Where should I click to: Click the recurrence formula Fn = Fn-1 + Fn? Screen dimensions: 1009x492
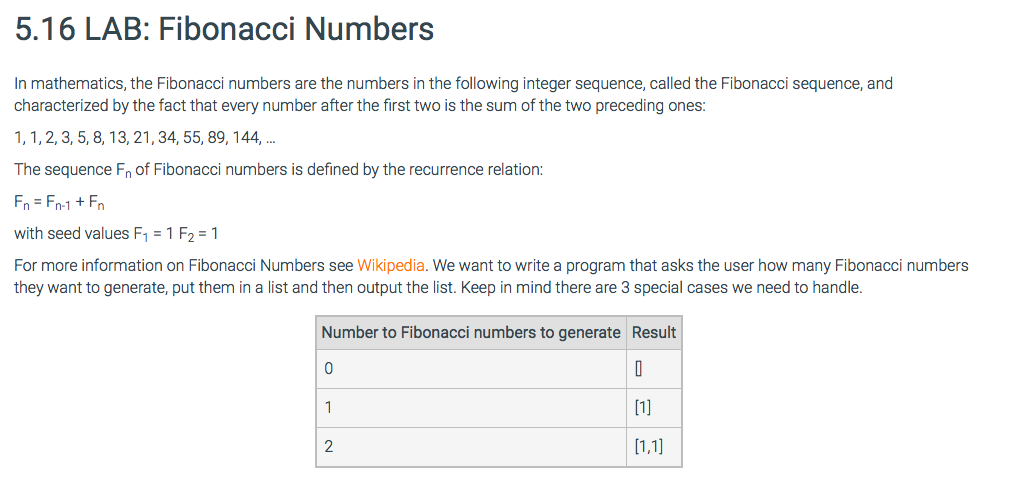(x=59, y=203)
